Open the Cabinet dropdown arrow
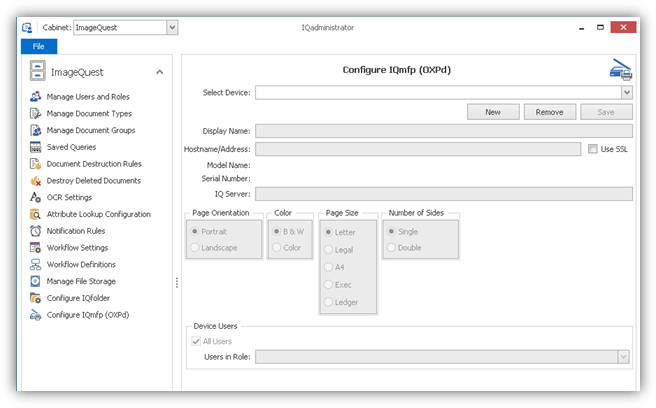656x408 pixels. coord(172,28)
